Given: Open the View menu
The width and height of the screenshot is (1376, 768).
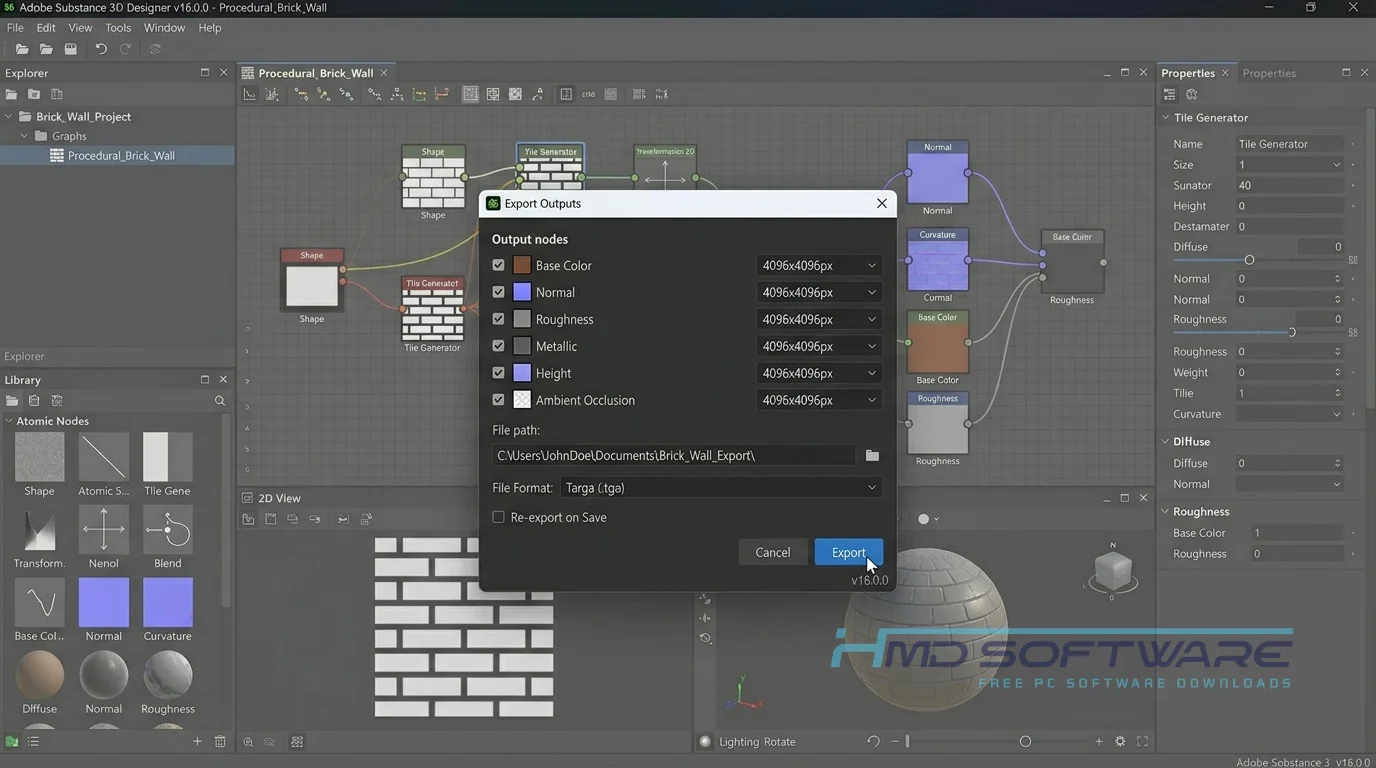Looking at the screenshot, I should [80, 28].
